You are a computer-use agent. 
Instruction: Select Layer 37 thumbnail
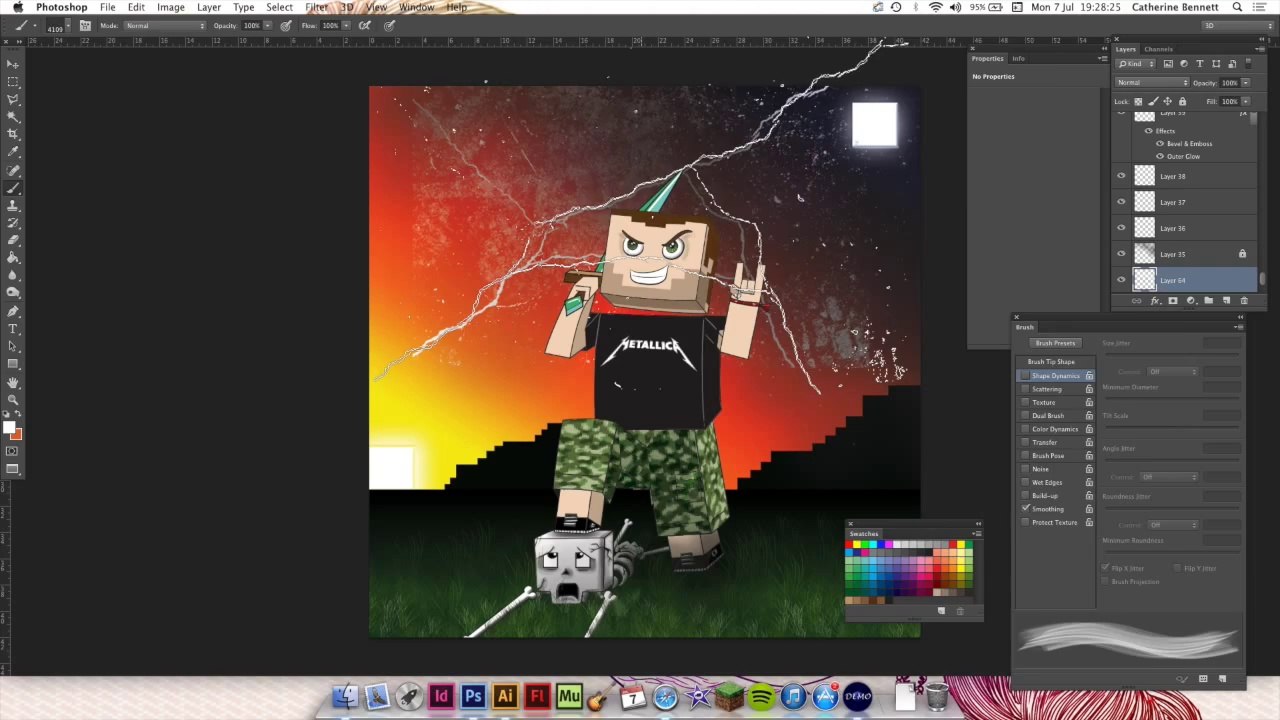click(1144, 202)
